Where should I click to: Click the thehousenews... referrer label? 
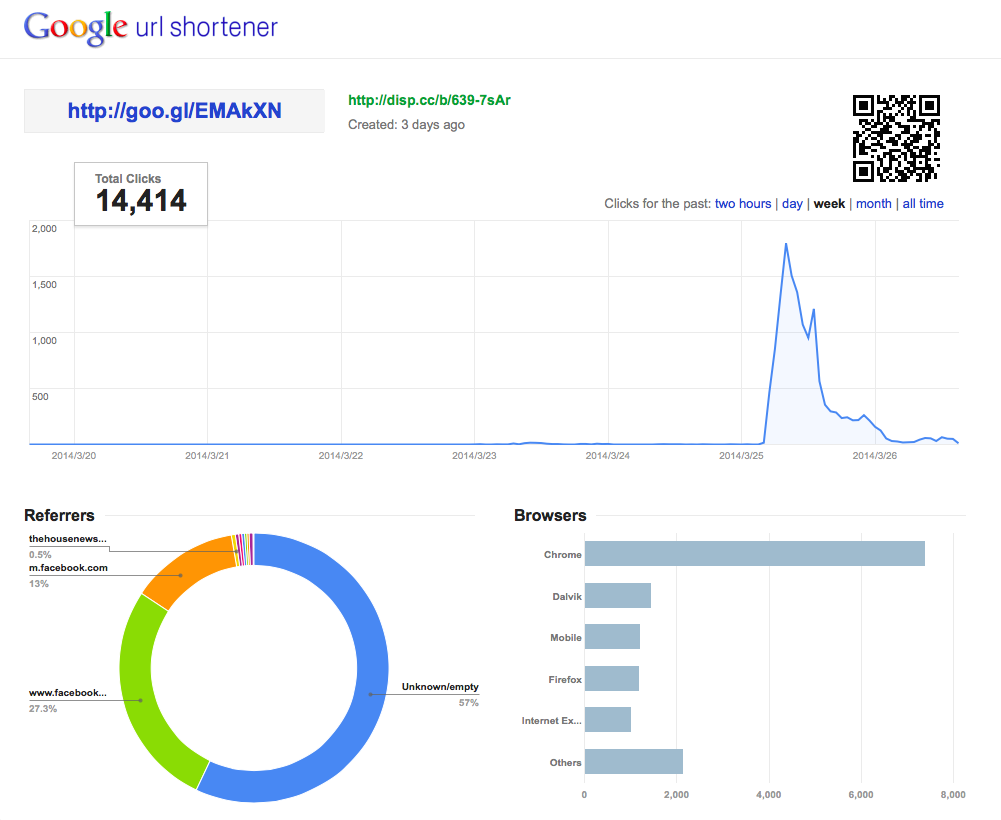click(68, 538)
